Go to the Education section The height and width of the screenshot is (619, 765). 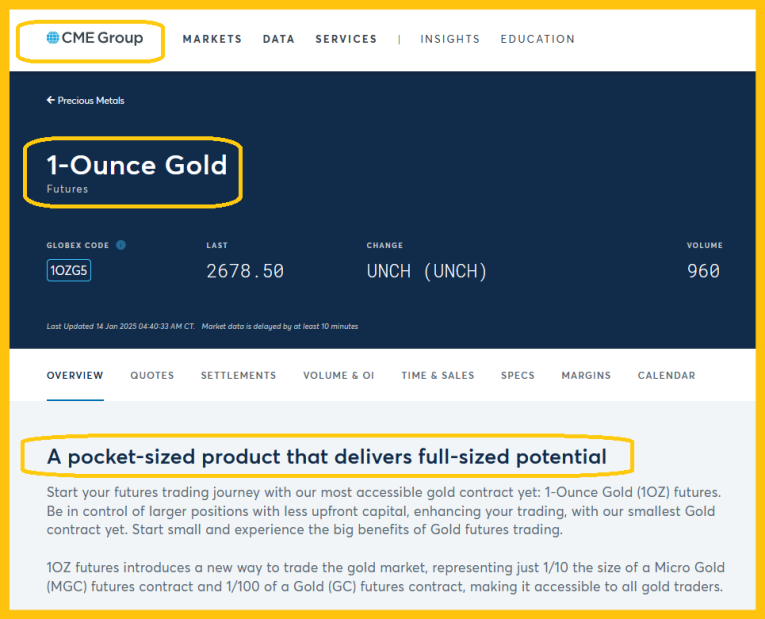(x=537, y=40)
